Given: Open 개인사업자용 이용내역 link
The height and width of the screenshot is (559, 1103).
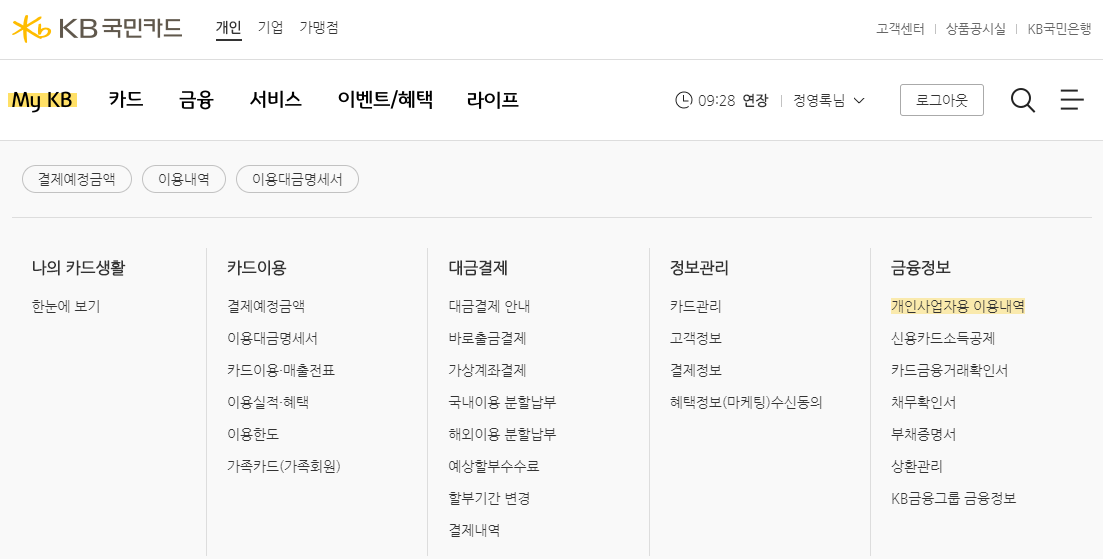Looking at the screenshot, I should click(957, 306).
